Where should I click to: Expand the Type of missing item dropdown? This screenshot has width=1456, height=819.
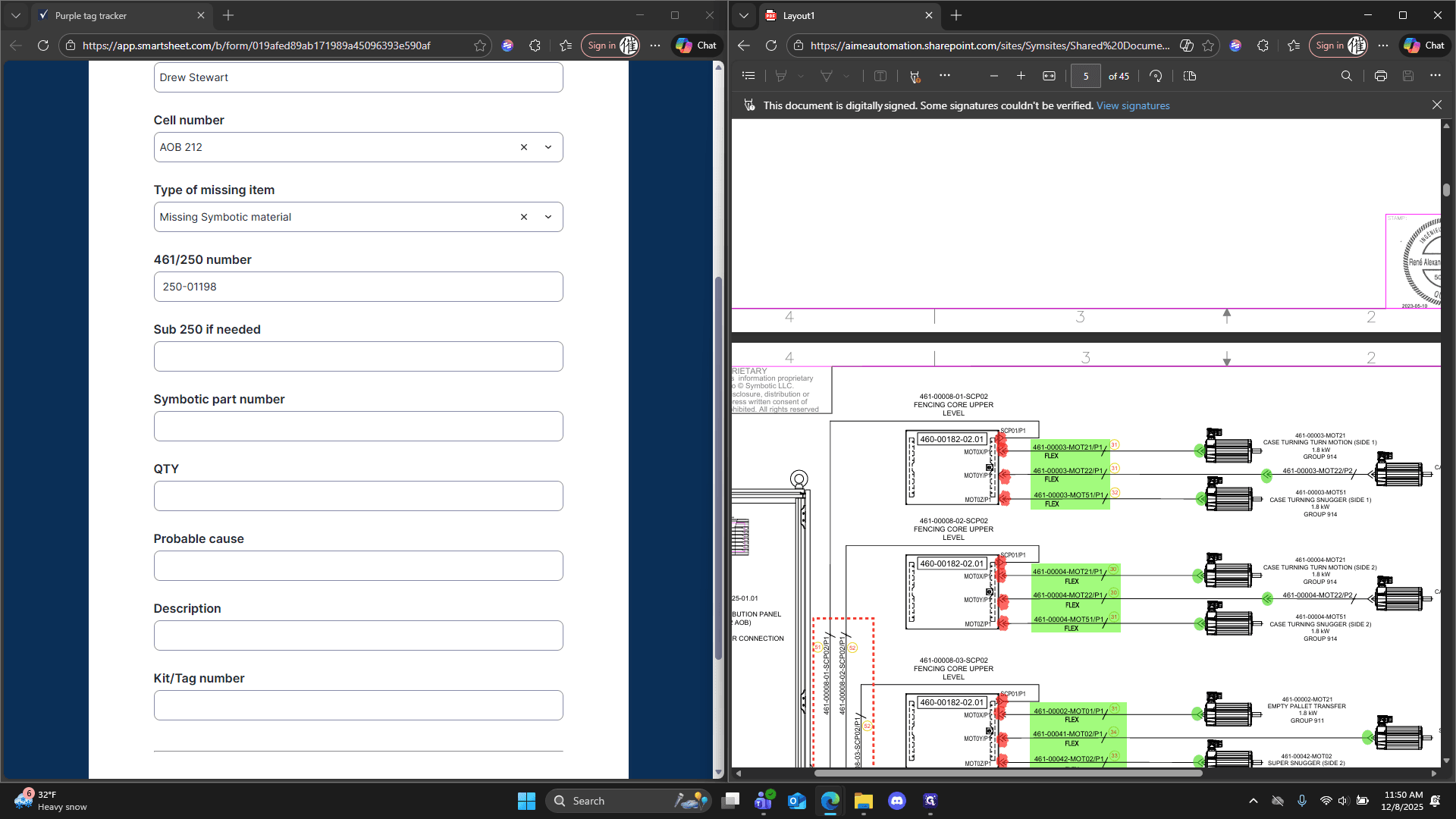(x=548, y=217)
